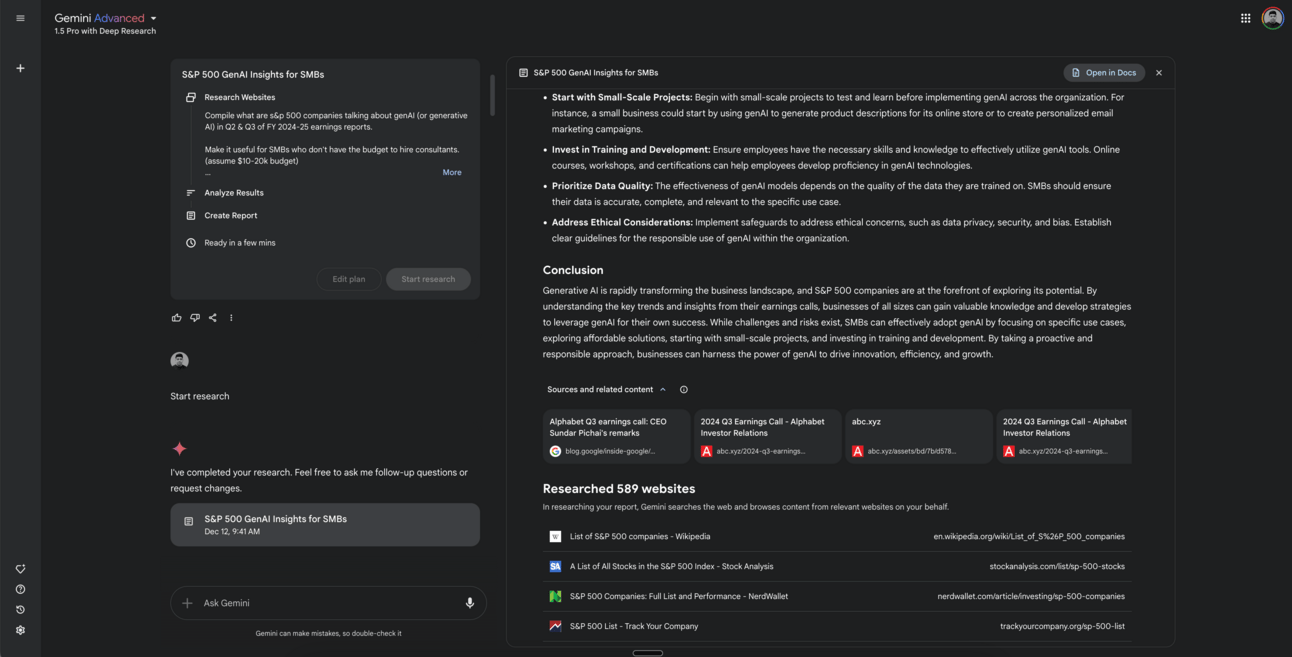Click stockanalysis.com/list/sp-500-stocks URL text

coord(1057,566)
